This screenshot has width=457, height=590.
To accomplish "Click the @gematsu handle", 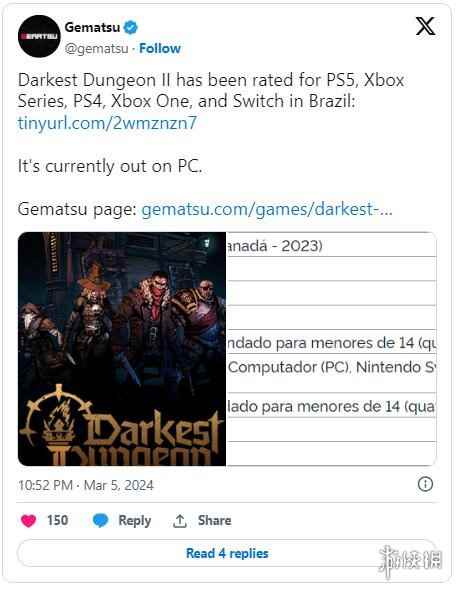I will [97, 49].
